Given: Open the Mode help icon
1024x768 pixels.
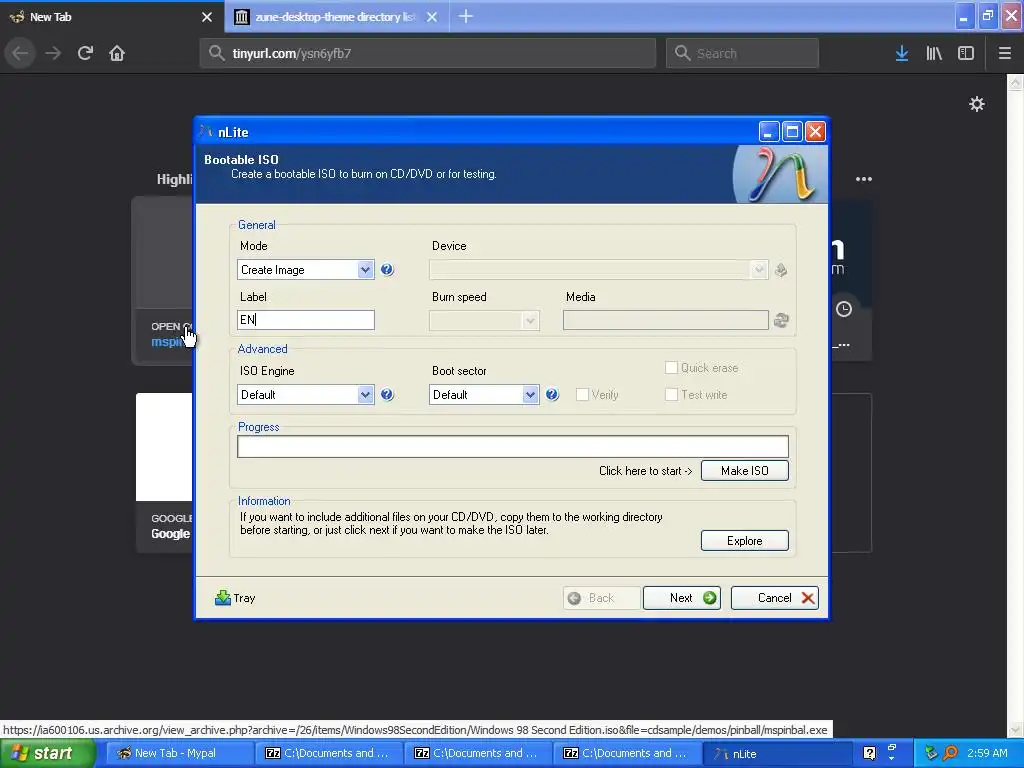Looking at the screenshot, I should (387, 270).
